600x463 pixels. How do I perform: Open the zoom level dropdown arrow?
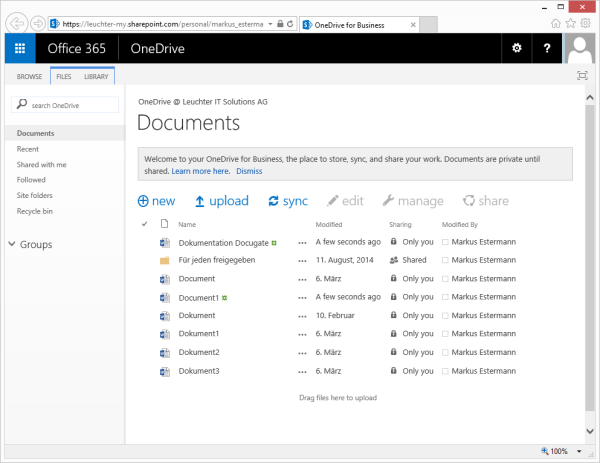(579, 452)
